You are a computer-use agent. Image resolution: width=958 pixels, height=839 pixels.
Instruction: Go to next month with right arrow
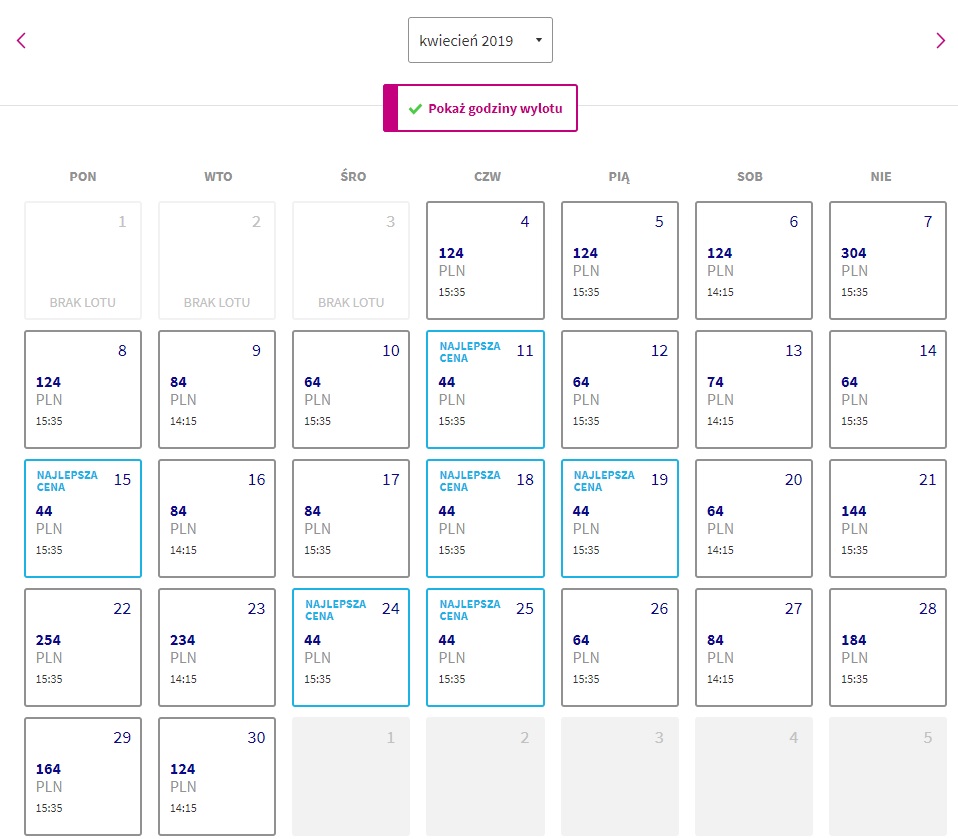[940, 41]
